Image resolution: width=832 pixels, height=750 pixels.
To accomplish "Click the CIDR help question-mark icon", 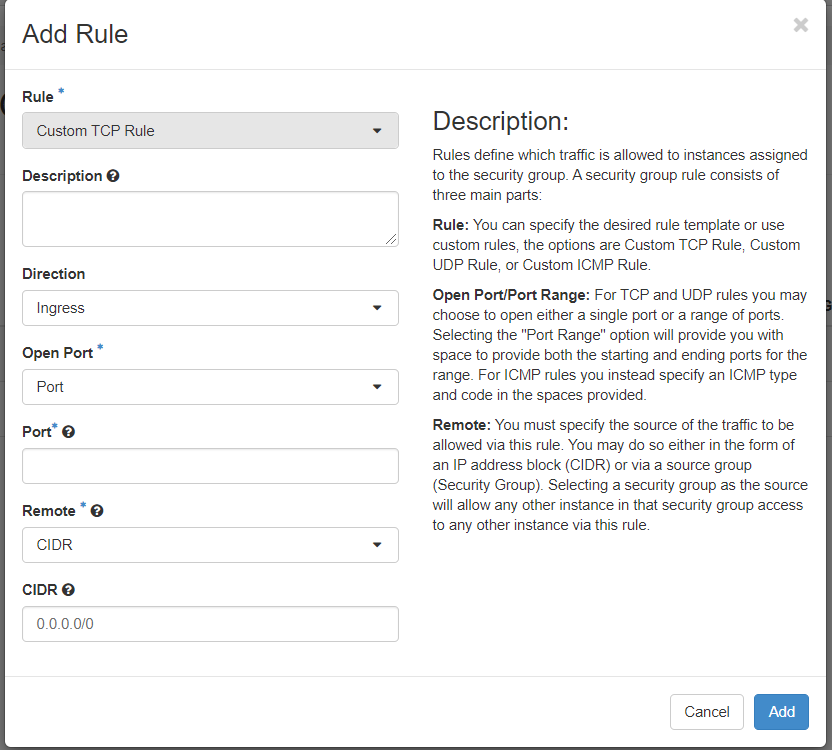I will (68, 590).
